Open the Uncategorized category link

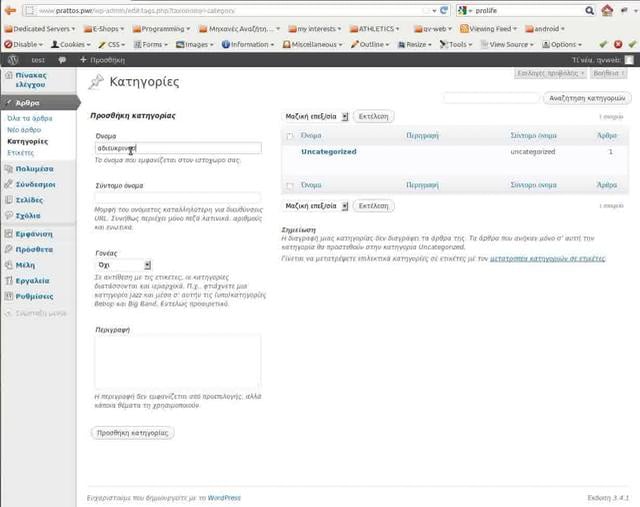pos(329,151)
